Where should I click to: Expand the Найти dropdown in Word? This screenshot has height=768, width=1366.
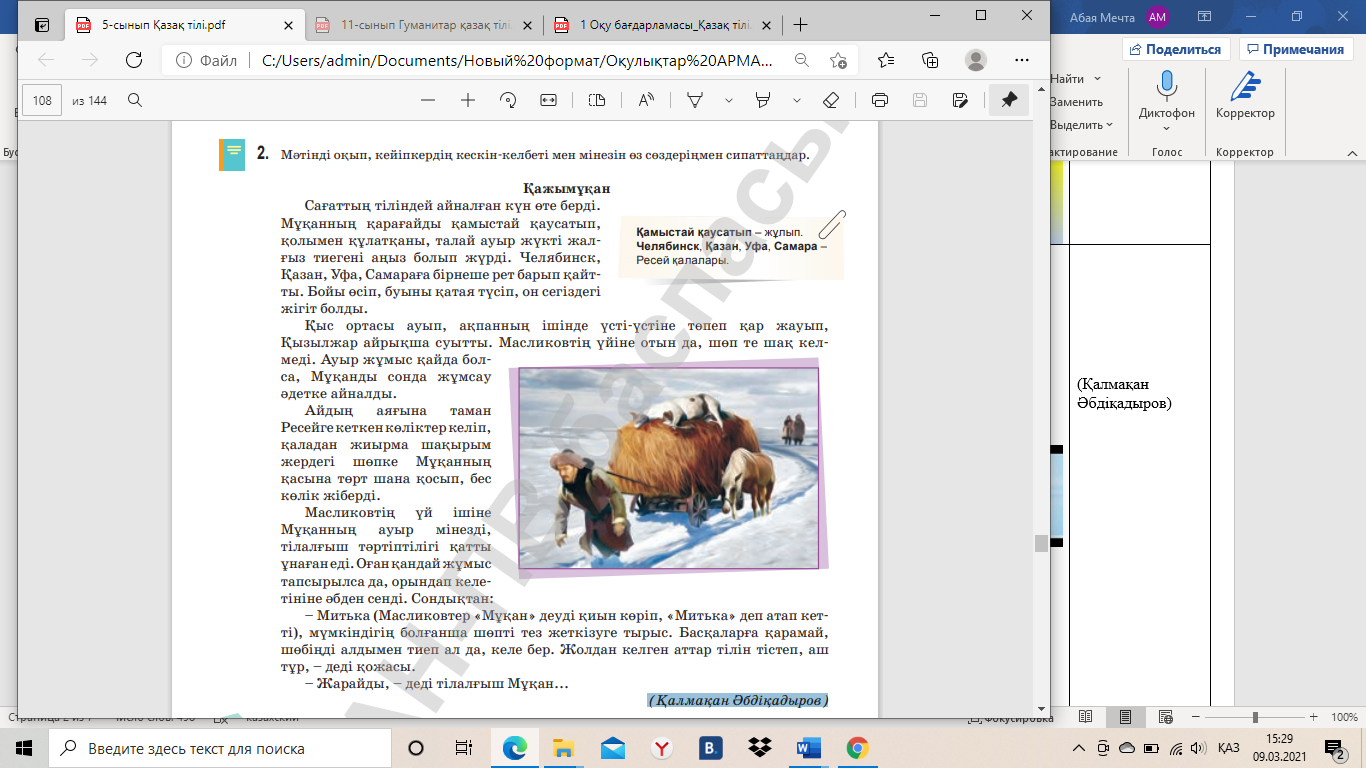[x=1097, y=78]
